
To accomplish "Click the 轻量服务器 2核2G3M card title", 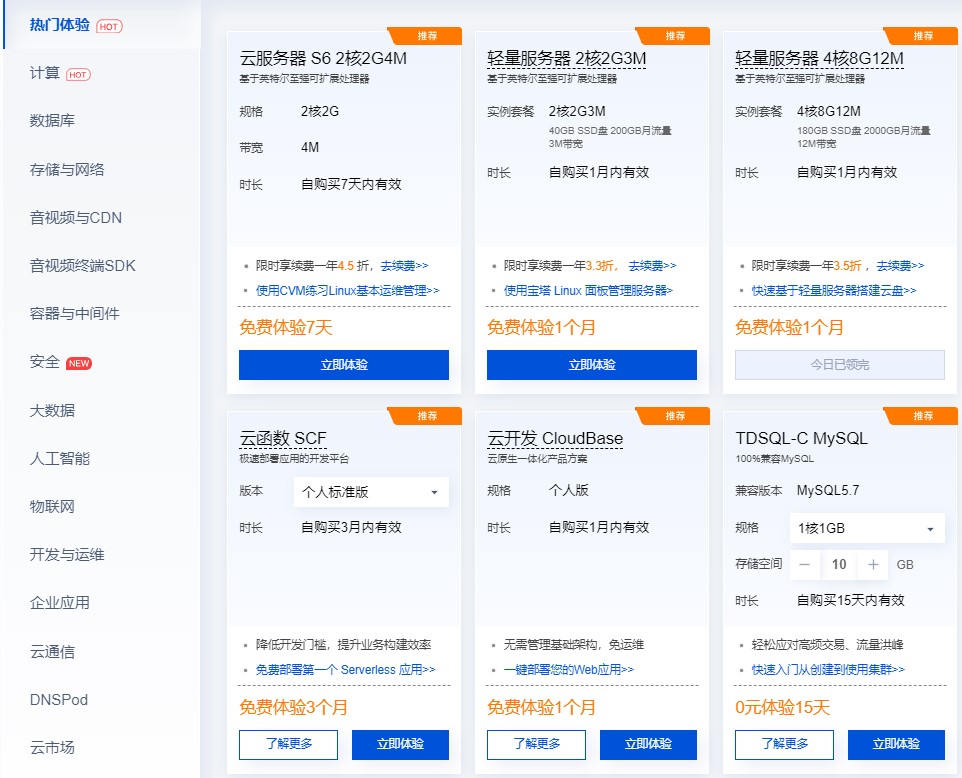I will coord(566,59).
